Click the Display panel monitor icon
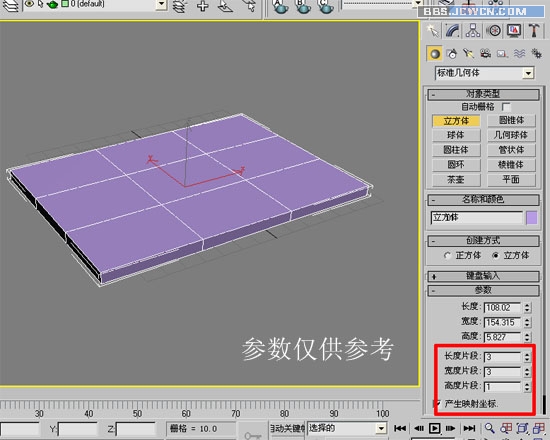550x440 pixels. pos(514,31)
